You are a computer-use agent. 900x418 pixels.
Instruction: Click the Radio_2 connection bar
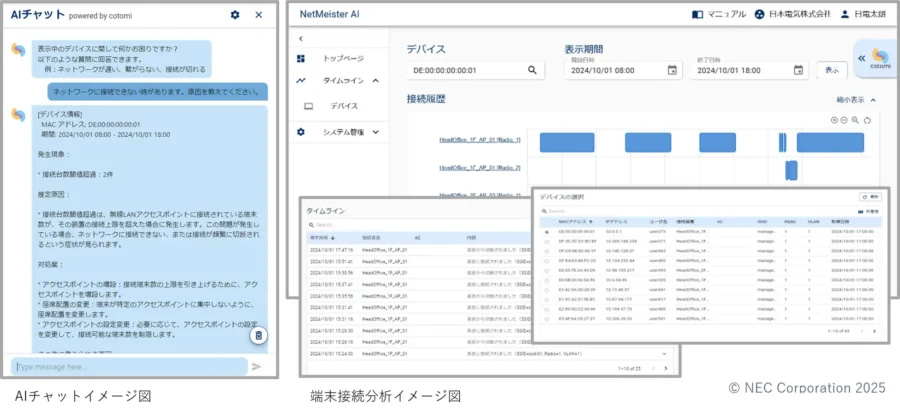pos(792,171)
